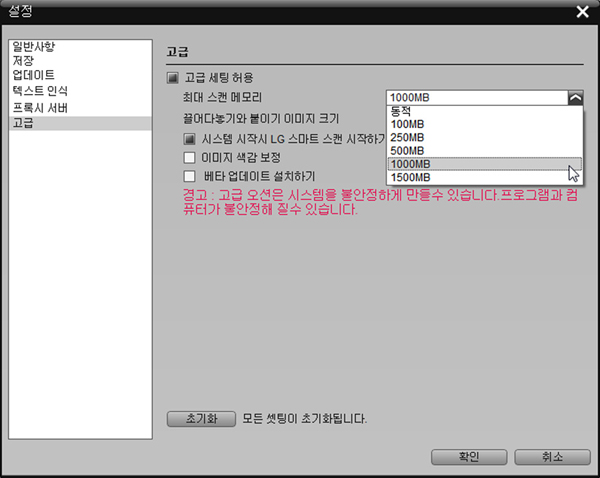
Task: Select the highlighted 1000MB option
Action: coord(410,164)
